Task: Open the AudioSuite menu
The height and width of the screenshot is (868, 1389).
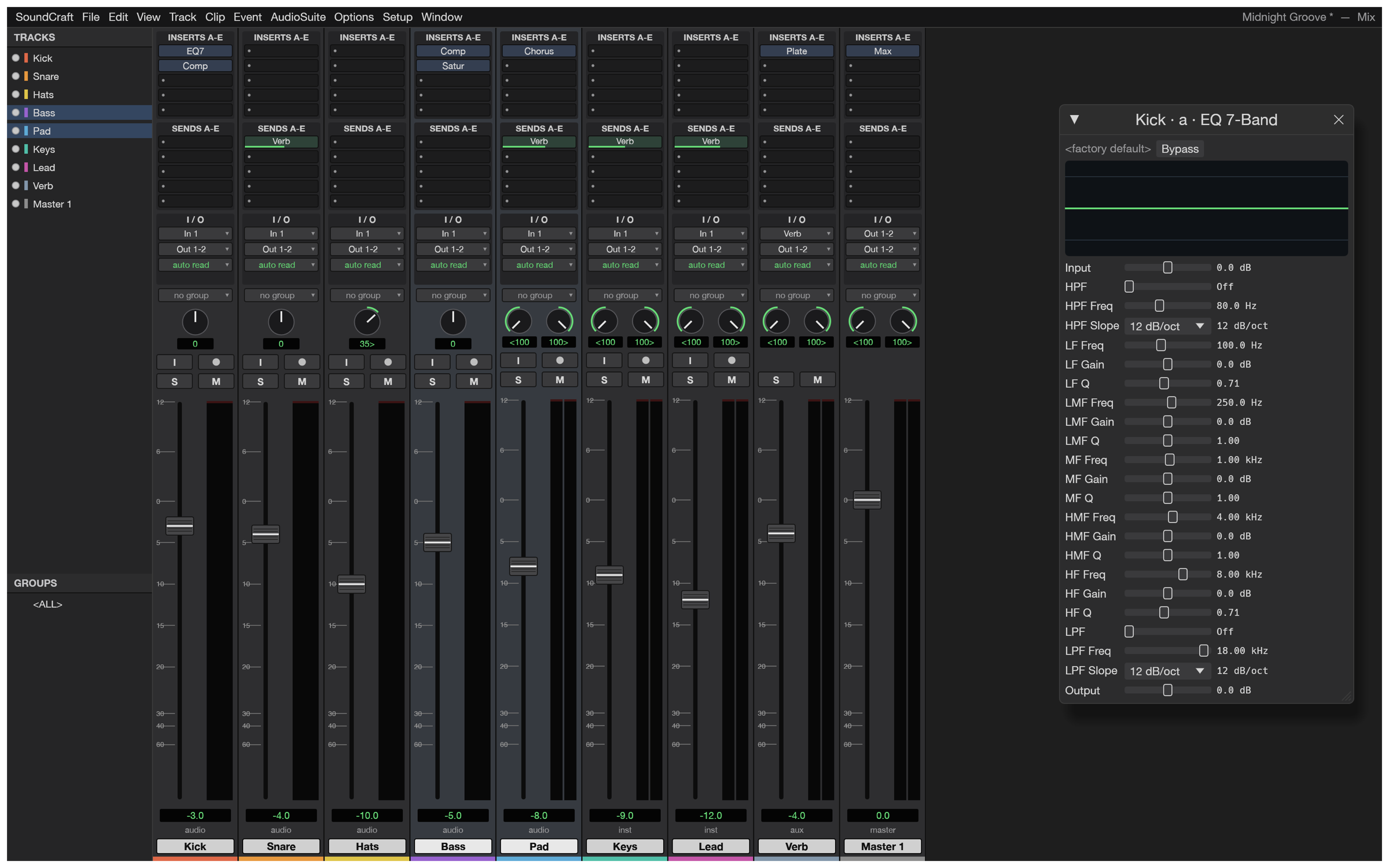Action: click(298, 17)
